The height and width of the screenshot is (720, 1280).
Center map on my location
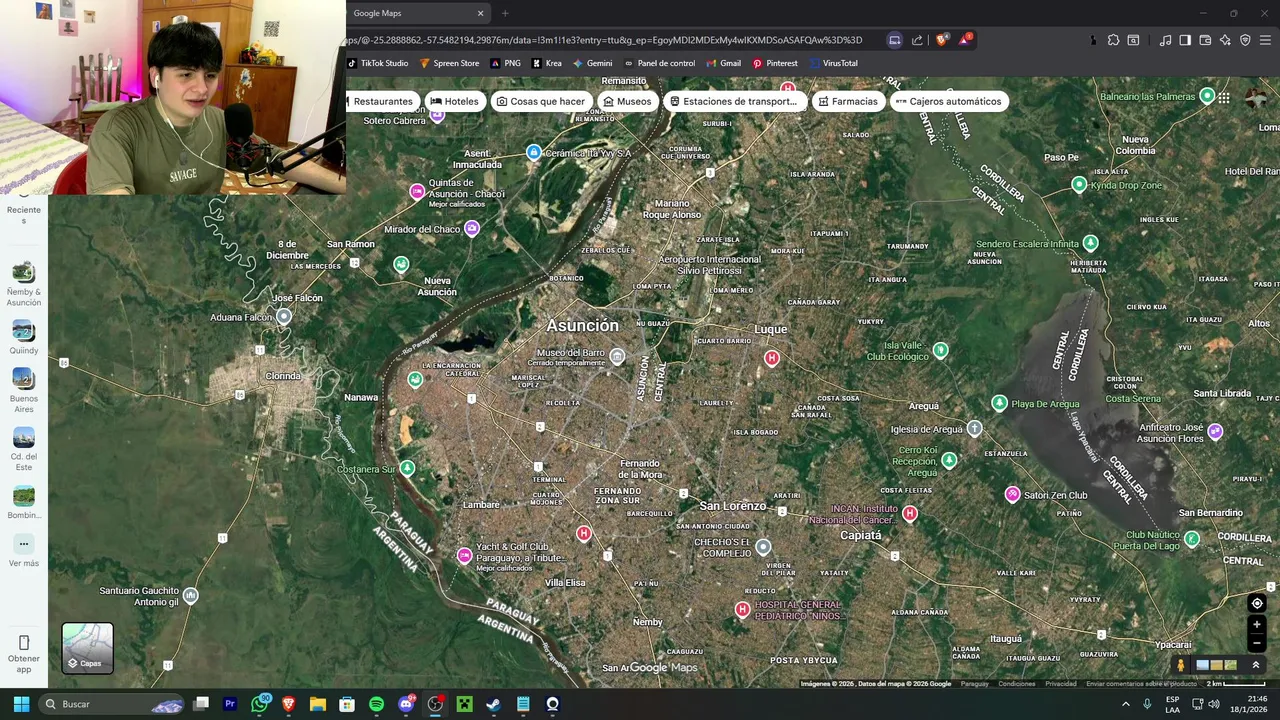[1257, 603]
